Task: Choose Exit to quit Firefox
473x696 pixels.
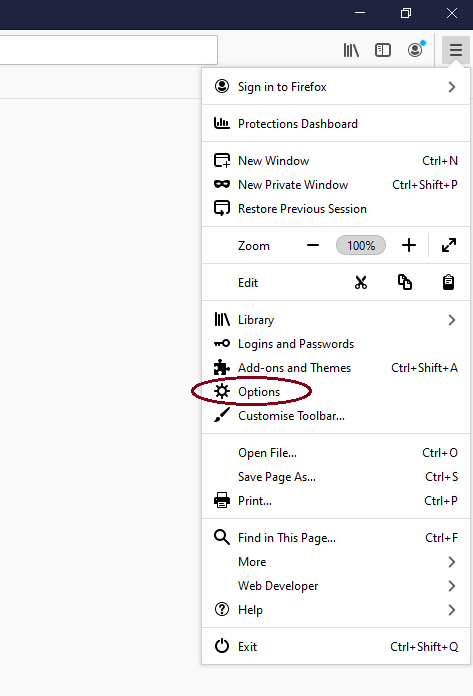Action: pos(336,647)
